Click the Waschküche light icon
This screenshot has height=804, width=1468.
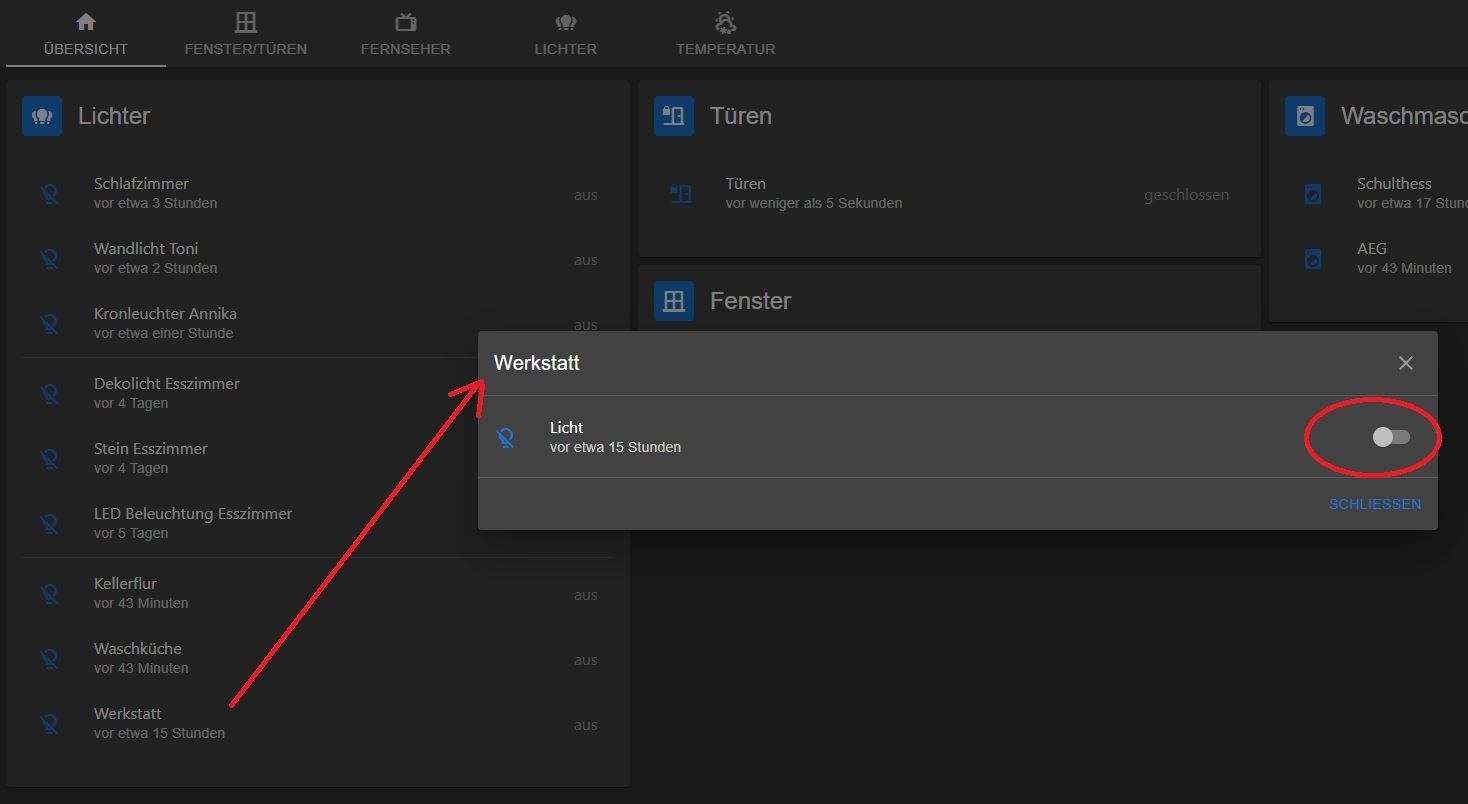click(49, 659)
